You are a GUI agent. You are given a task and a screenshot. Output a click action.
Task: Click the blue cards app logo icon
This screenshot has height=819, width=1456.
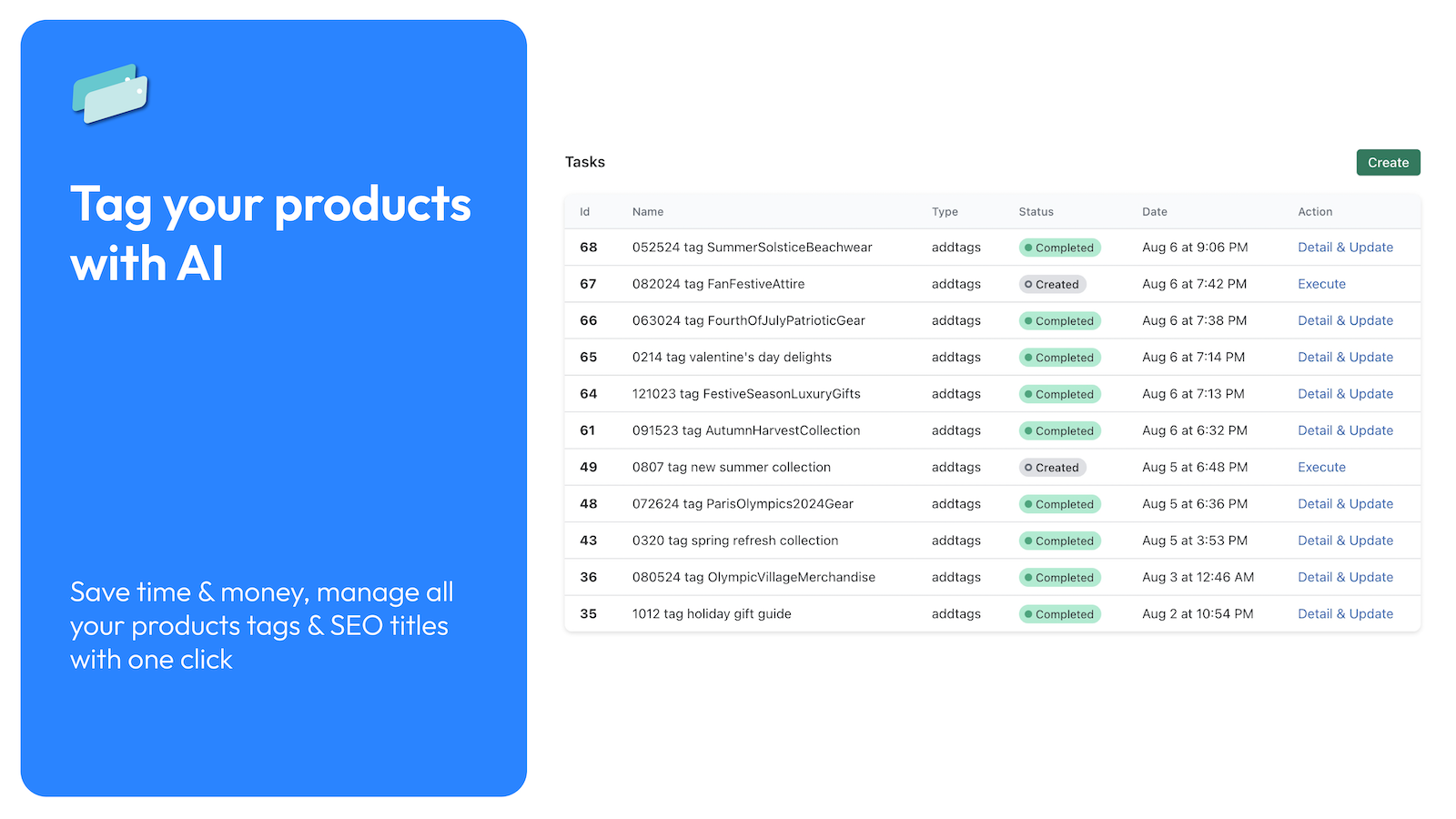[x=109, y=95]
